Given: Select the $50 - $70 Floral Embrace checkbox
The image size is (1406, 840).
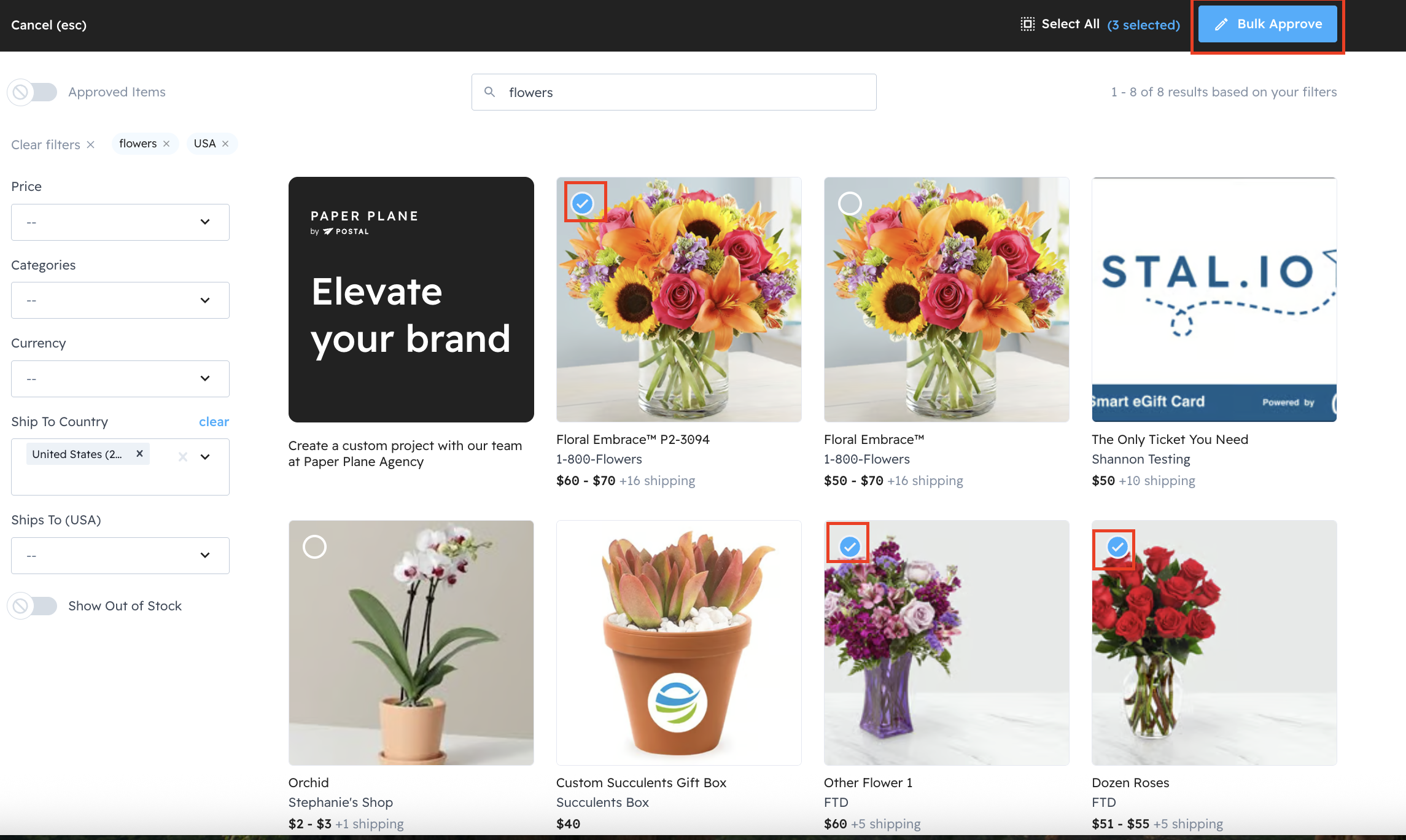Looking at the screenshot, I should point(850,203).
